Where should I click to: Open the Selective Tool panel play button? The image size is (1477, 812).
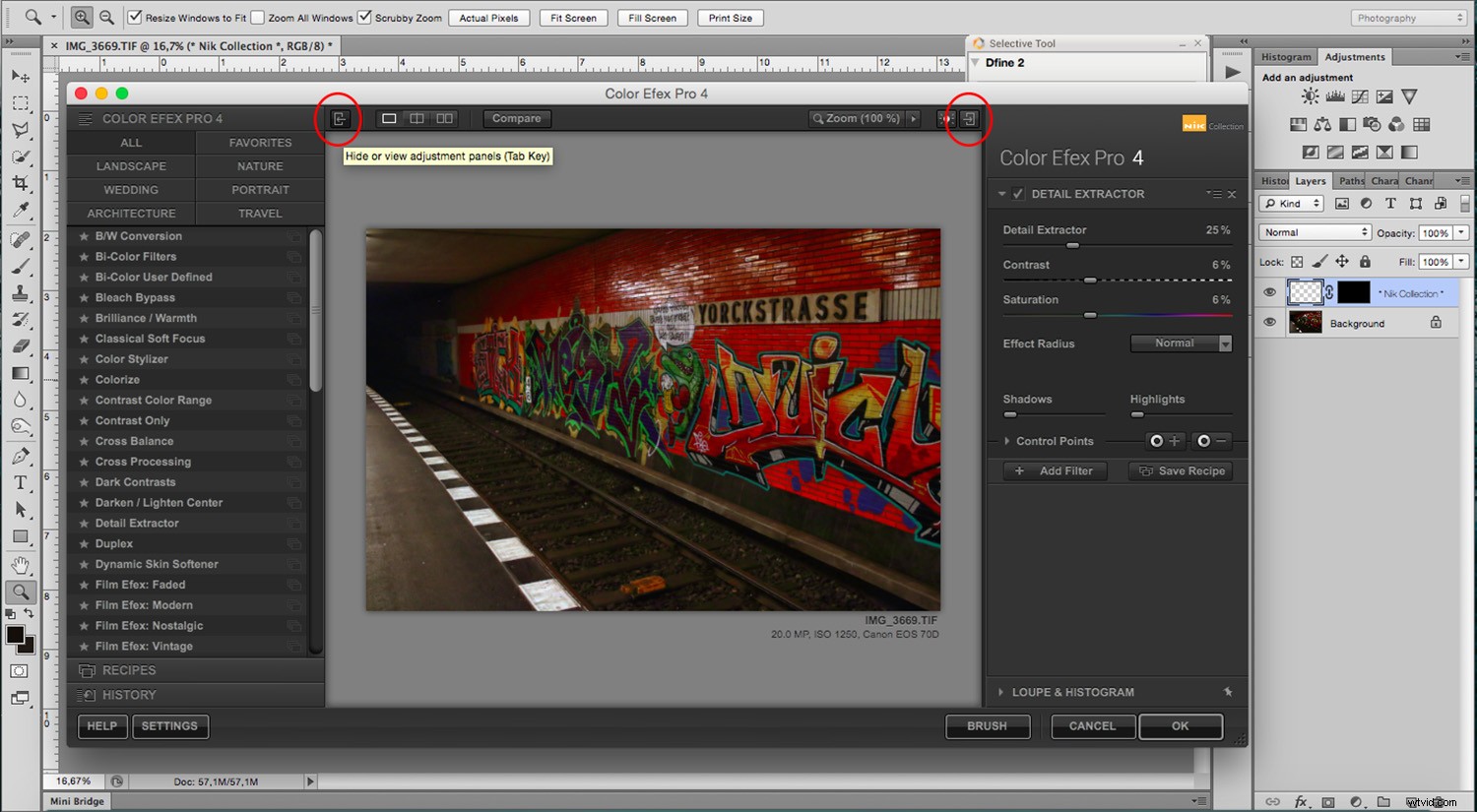click(x=1233, y=70)
